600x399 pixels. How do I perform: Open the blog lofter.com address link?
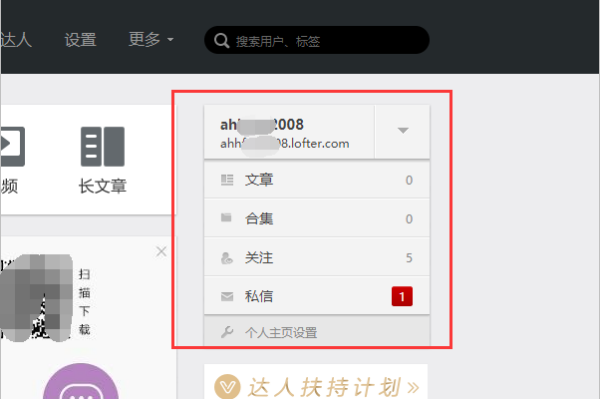tap(284, 143)
